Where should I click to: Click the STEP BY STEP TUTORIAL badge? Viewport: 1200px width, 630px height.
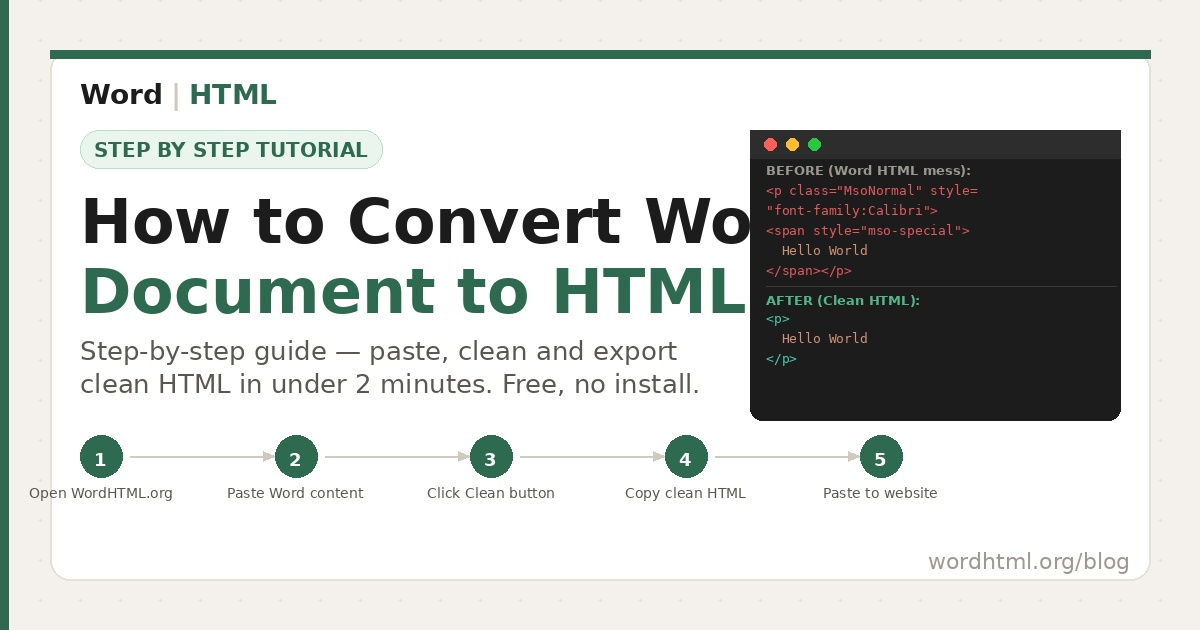[x=231, y=149]
